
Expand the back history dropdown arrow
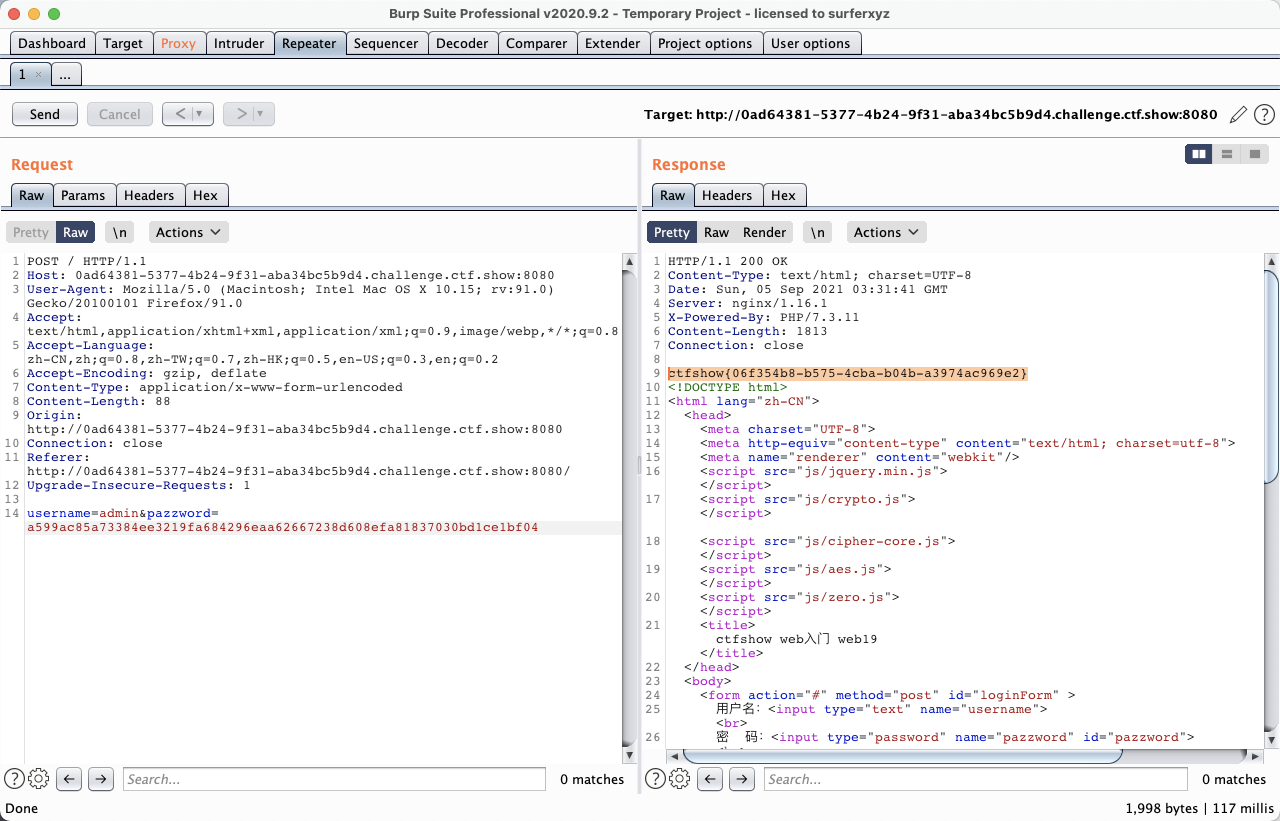(x=200, y=114)
